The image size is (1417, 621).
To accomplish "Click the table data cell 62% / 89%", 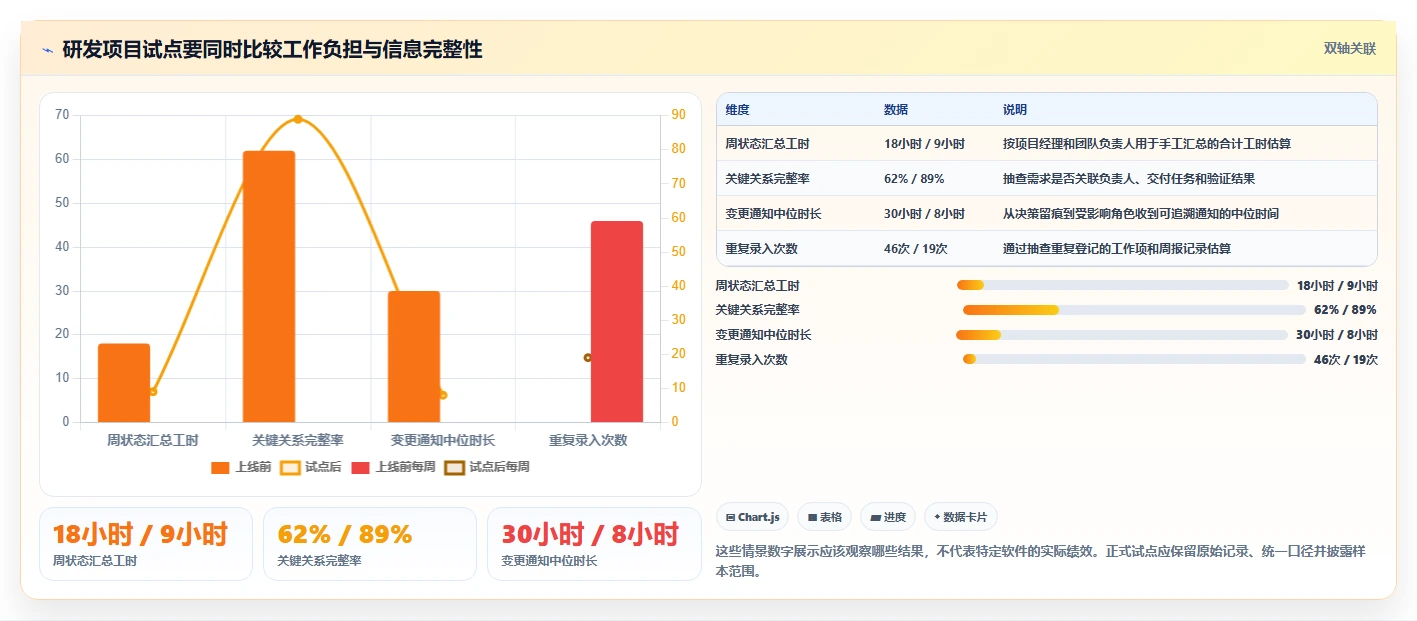I will pyautogui.click(x=914, y=179).
